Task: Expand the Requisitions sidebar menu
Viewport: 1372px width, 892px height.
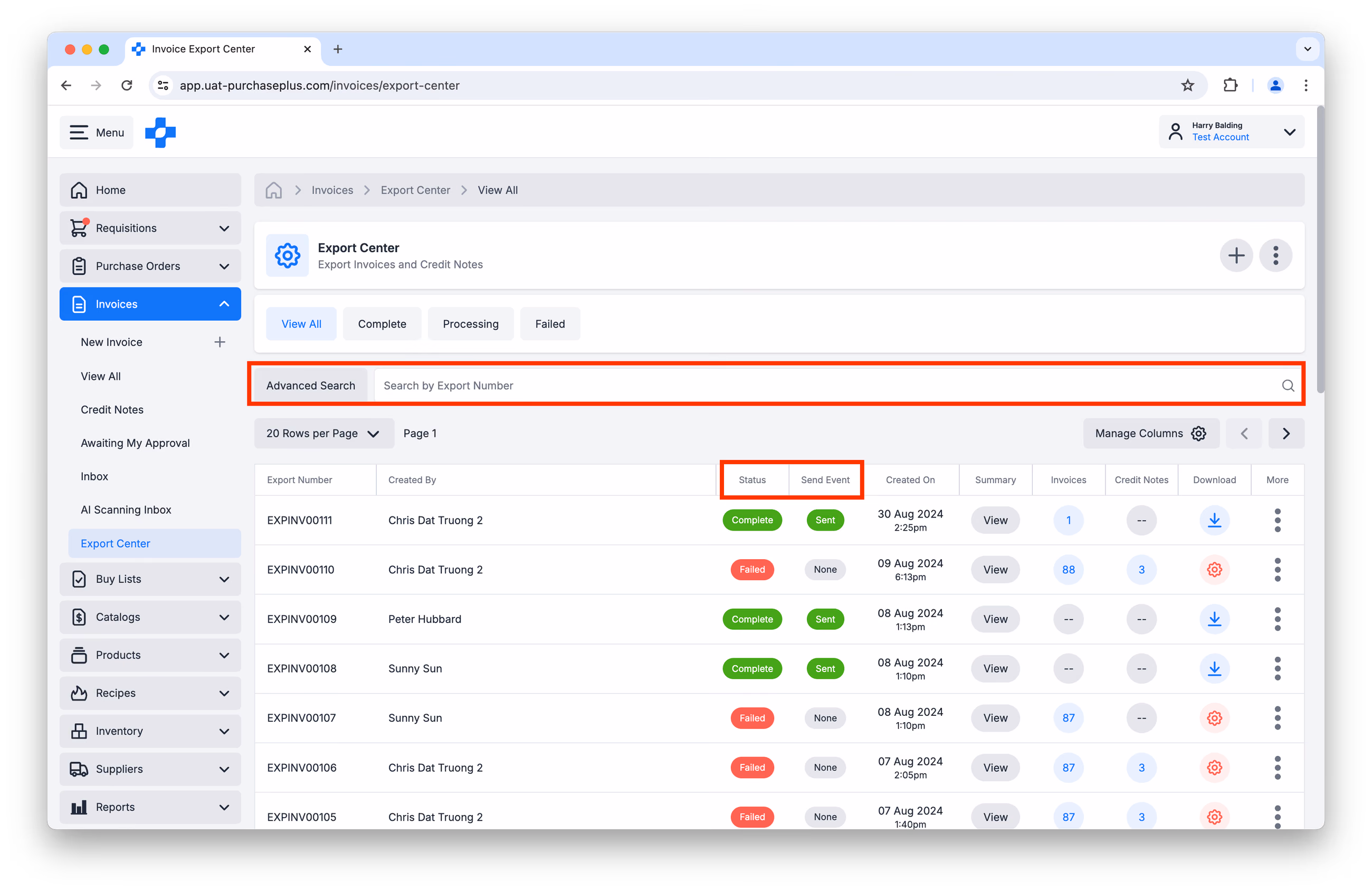Action: (150, 228)
